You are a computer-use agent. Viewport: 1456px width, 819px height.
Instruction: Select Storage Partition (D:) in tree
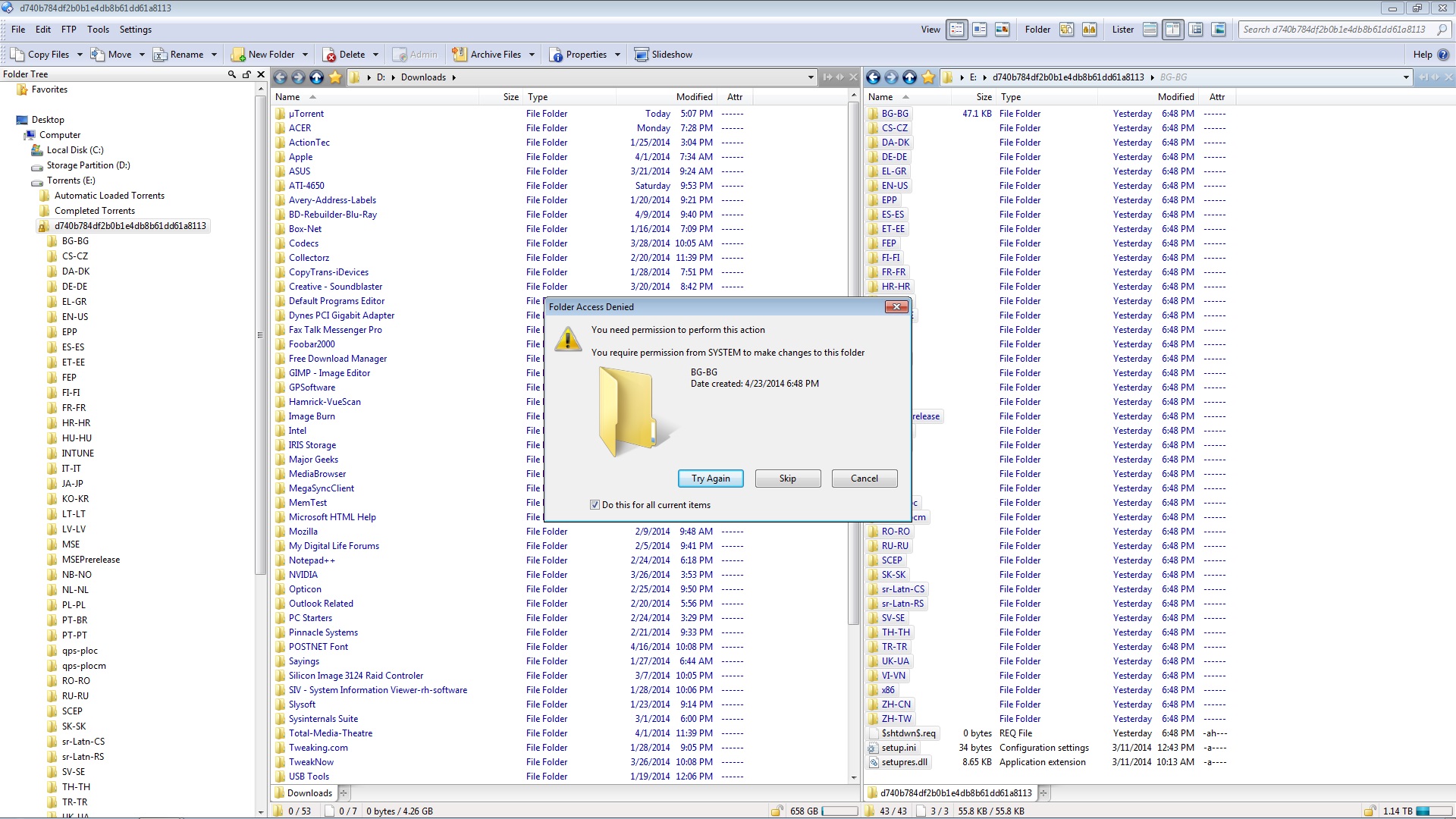click(89, 165)
